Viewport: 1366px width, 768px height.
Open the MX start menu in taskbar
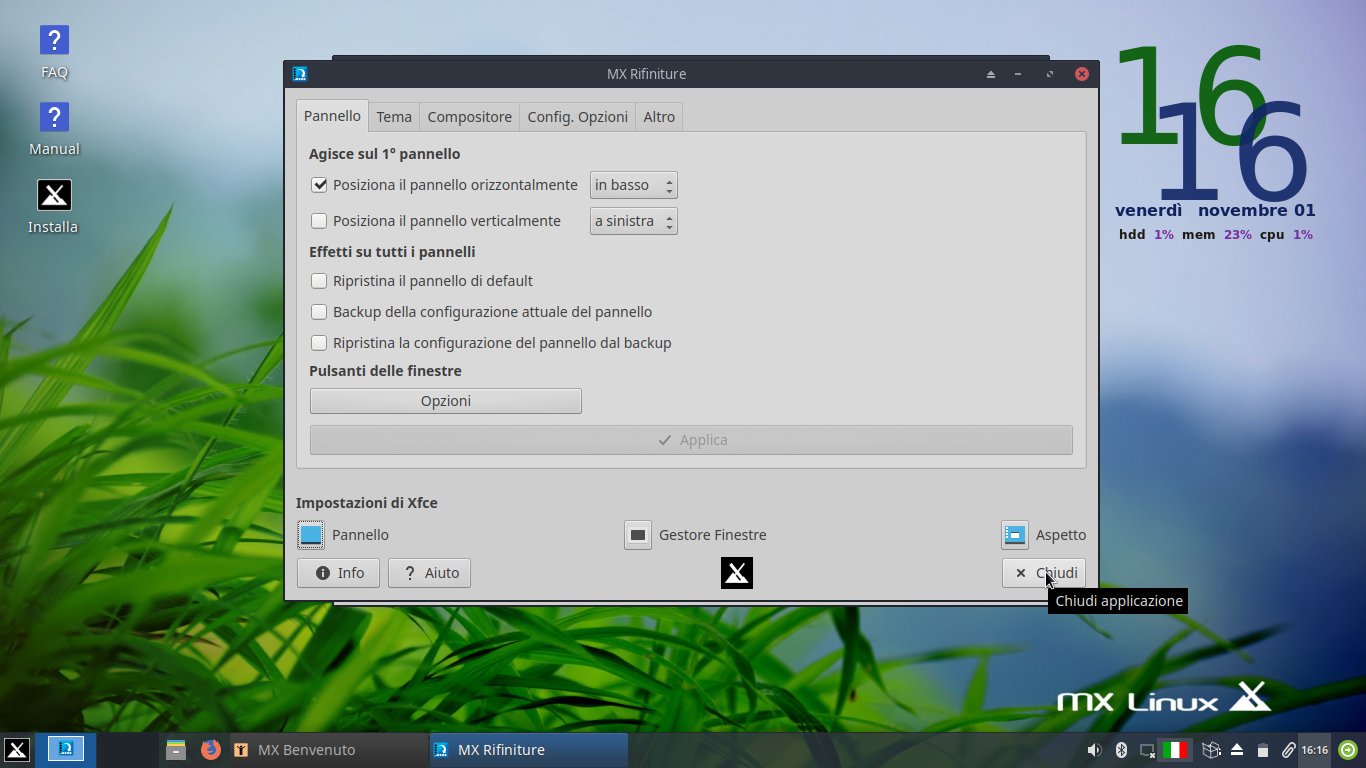tap(17, 750)
